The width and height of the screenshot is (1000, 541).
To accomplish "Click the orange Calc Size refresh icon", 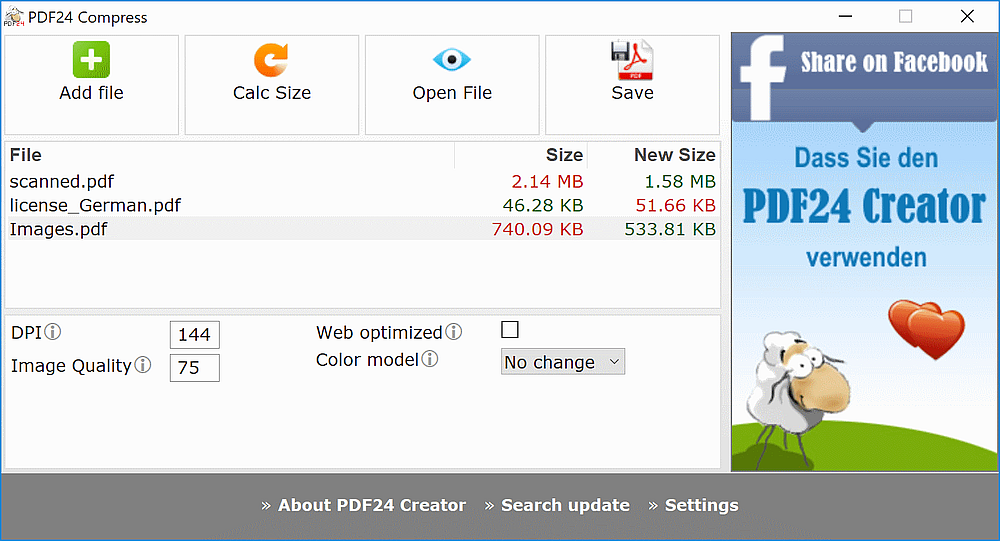I will [271, 60].
